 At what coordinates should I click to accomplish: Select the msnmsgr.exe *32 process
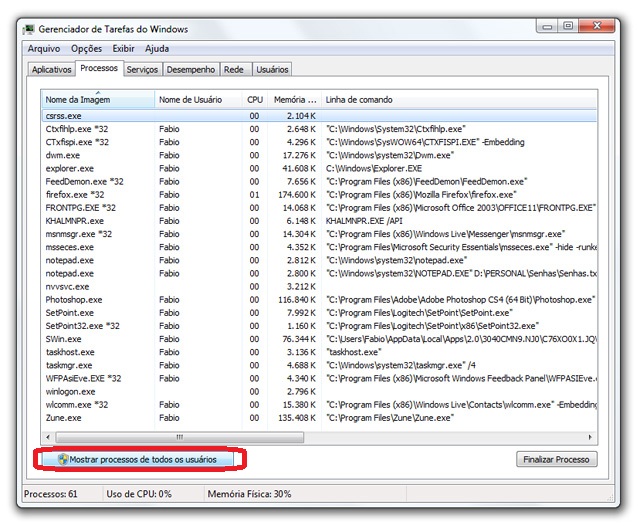(x=319, y=234)
